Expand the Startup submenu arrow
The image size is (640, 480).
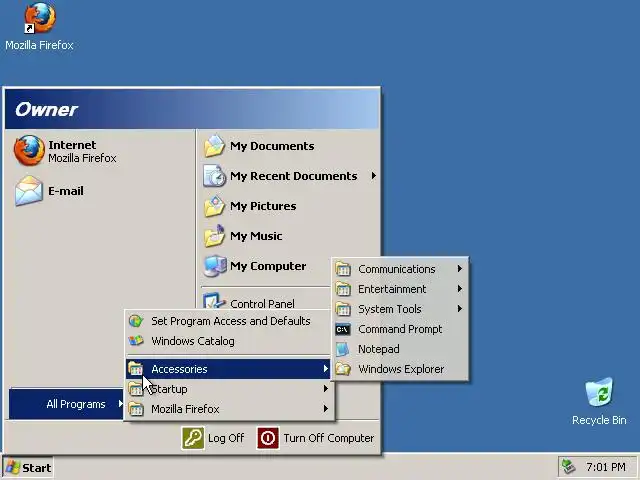pyautogui.click(x=325, y=389)
